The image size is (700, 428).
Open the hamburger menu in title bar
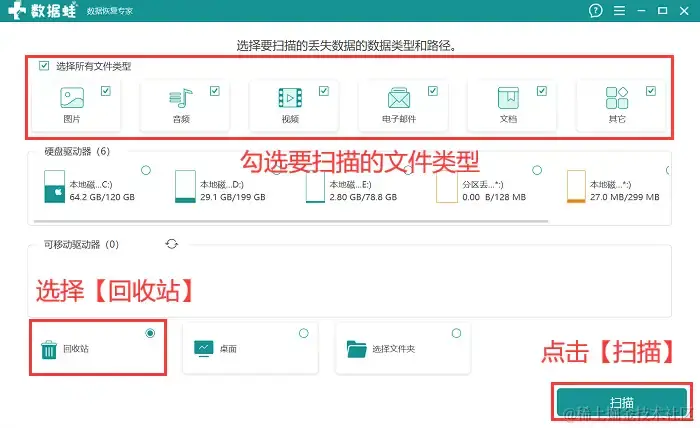pyautogui.click(x=619, y=11)
